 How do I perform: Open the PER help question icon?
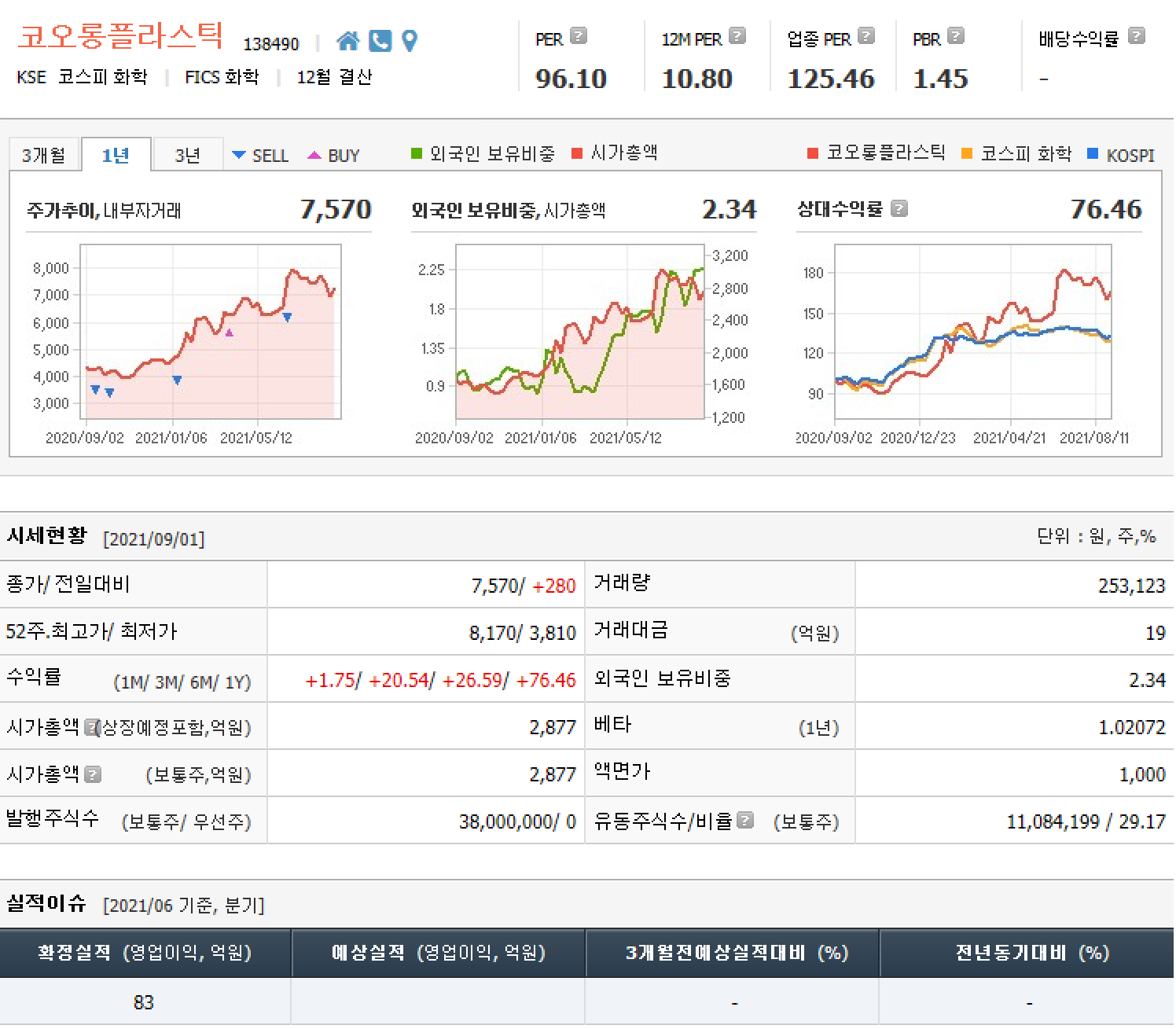[x=579, y=36]
